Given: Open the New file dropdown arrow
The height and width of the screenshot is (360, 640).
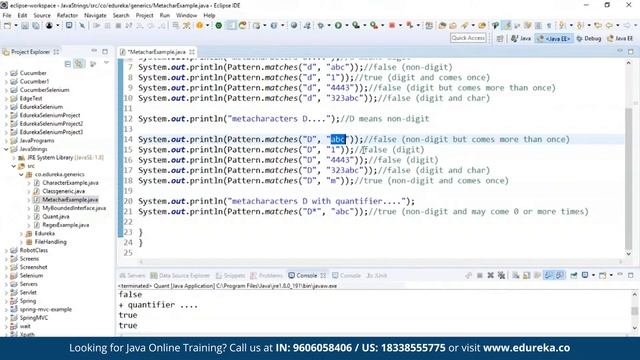Looking at the screenshot, I should [16, 26].
